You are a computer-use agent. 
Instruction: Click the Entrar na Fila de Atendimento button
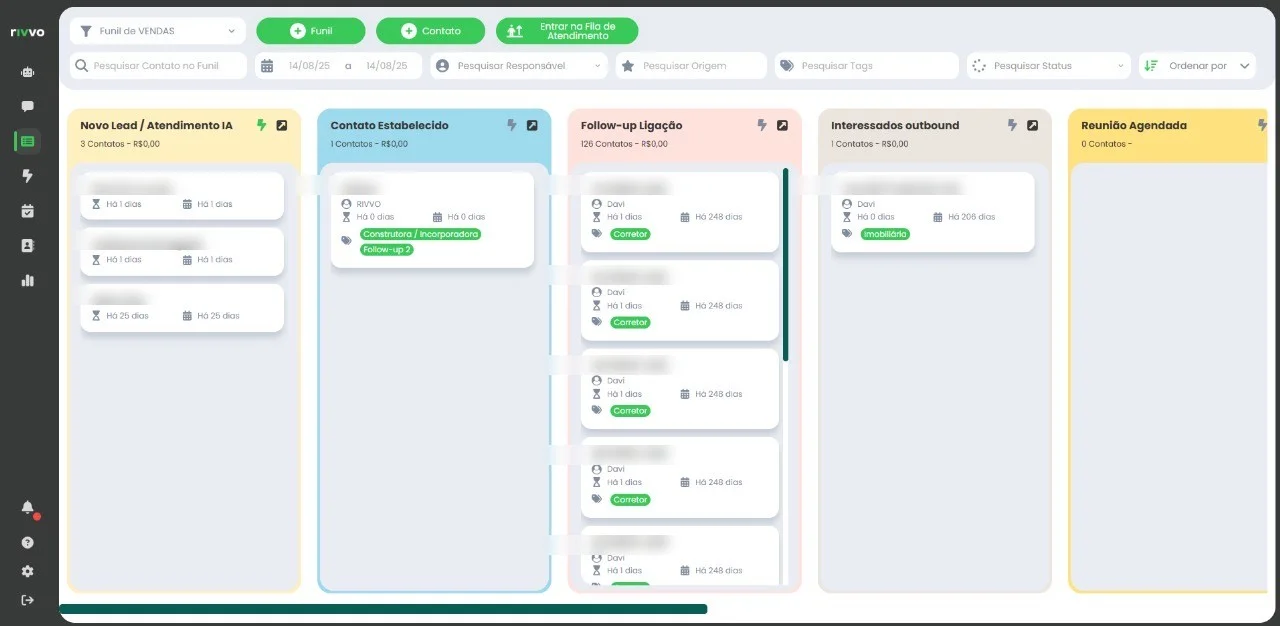tap(567, 30)
